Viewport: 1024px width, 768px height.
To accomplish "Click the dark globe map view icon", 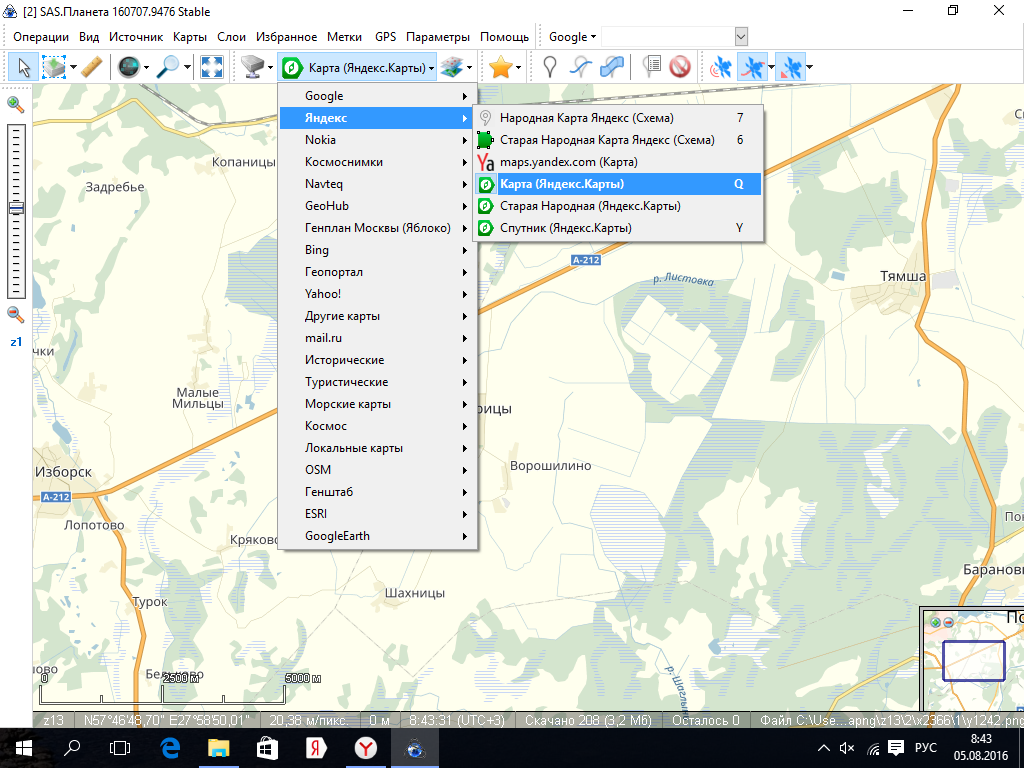I will pyautogui.click(x=129, y=67).
